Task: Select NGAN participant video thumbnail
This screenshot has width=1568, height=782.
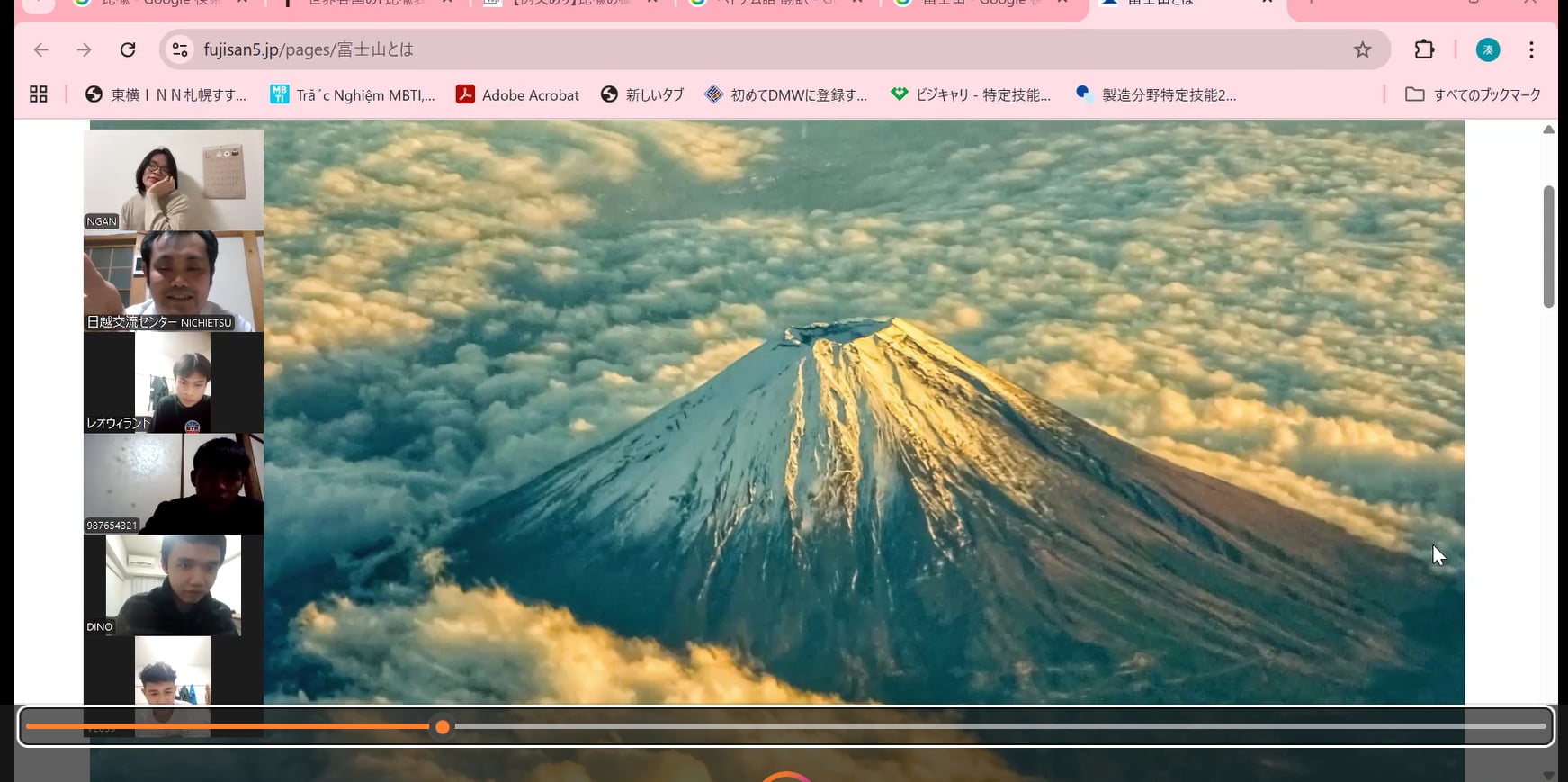Action: pyautogui.click(x=174, y=180)
